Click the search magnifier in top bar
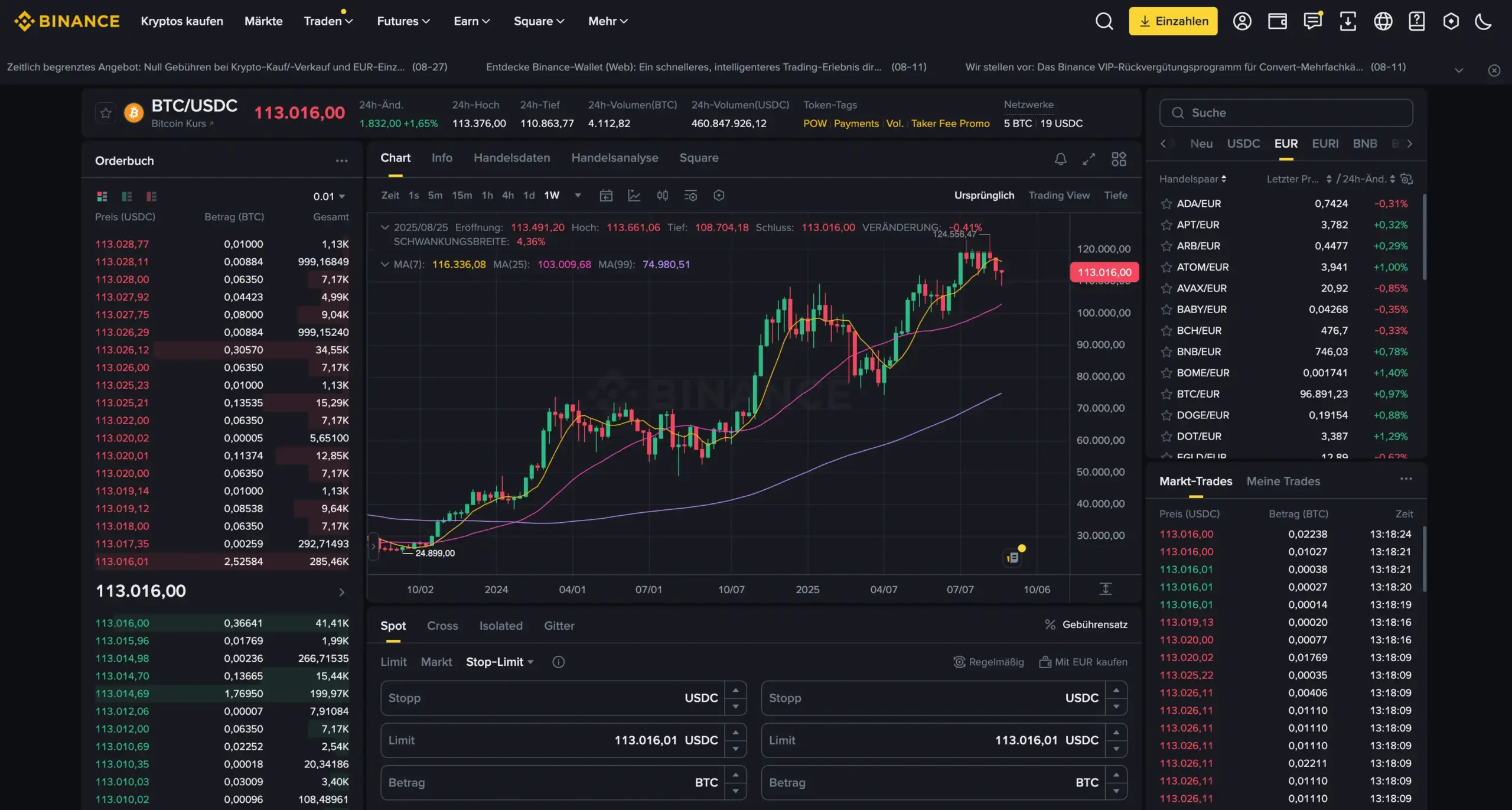This screenshot has height=810, width=1512. point(1104,21)
